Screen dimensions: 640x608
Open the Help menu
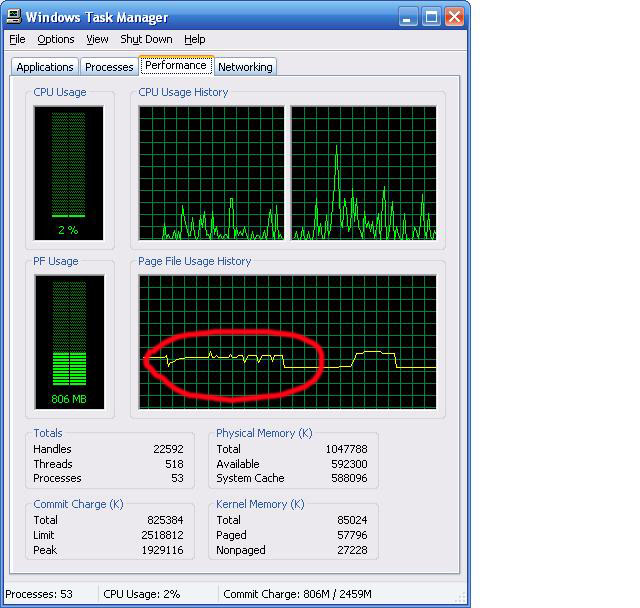(195, 39)
